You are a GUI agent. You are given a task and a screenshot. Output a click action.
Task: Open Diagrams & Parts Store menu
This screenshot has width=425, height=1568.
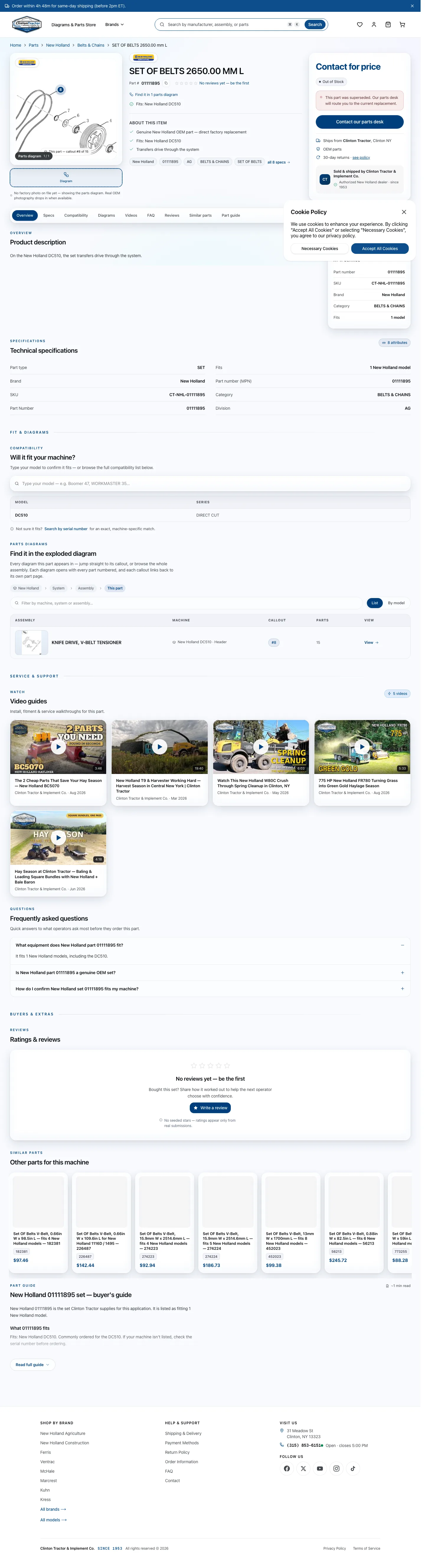[74, 25]
